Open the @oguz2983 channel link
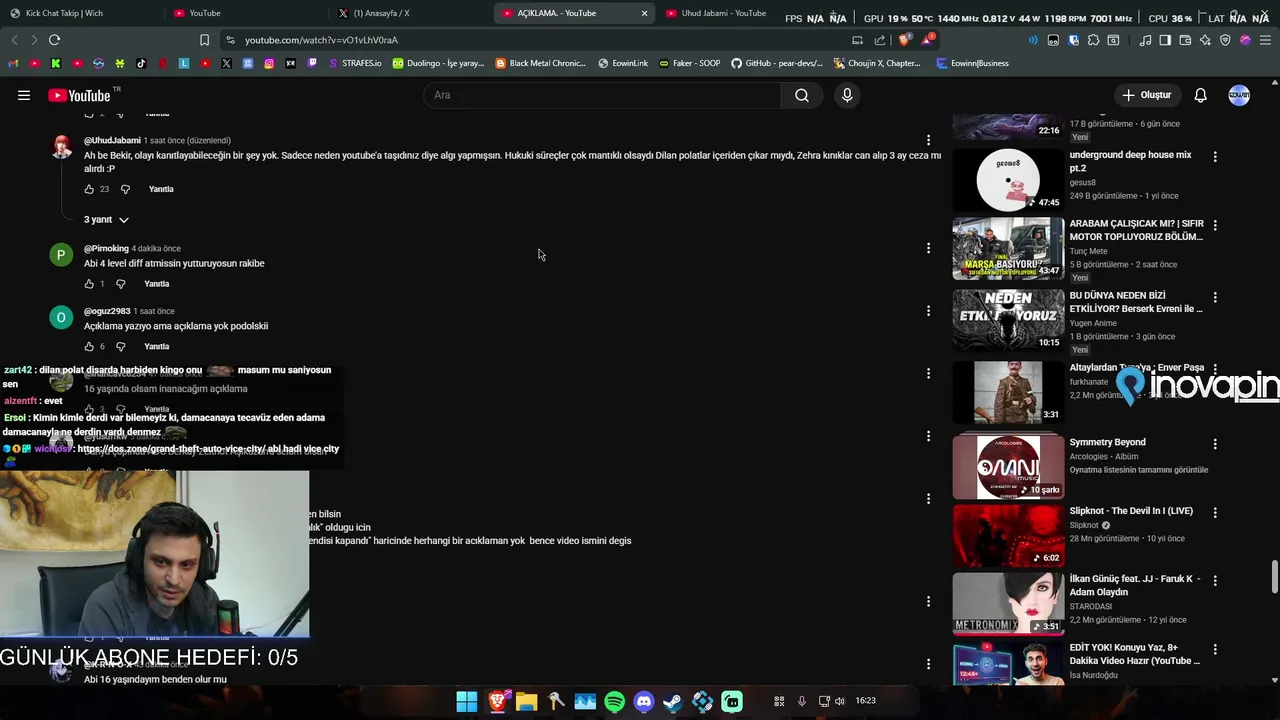The height and width of the screenshot is (720, 1280). point(107,311)
